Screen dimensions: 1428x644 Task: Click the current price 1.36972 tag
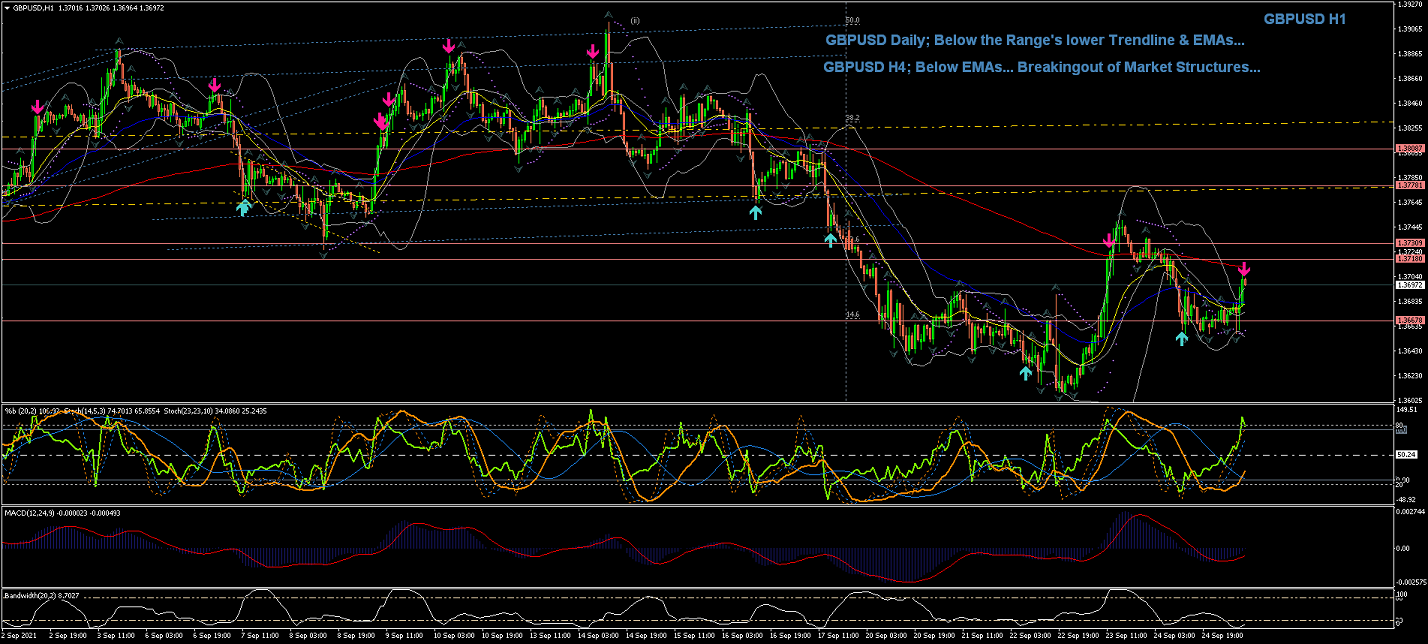pos(1409,285)
